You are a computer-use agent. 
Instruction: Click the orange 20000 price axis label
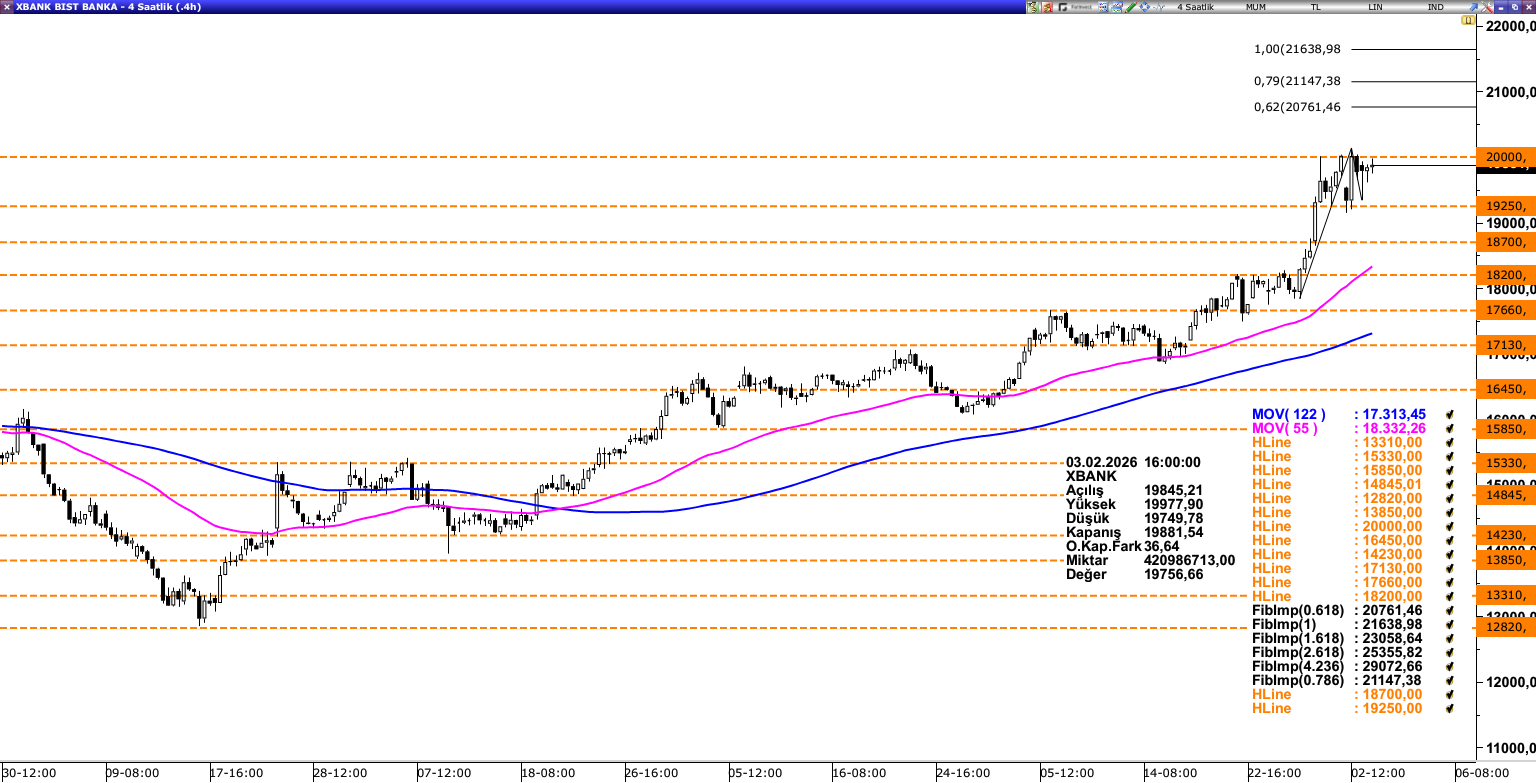[1505, 157]
